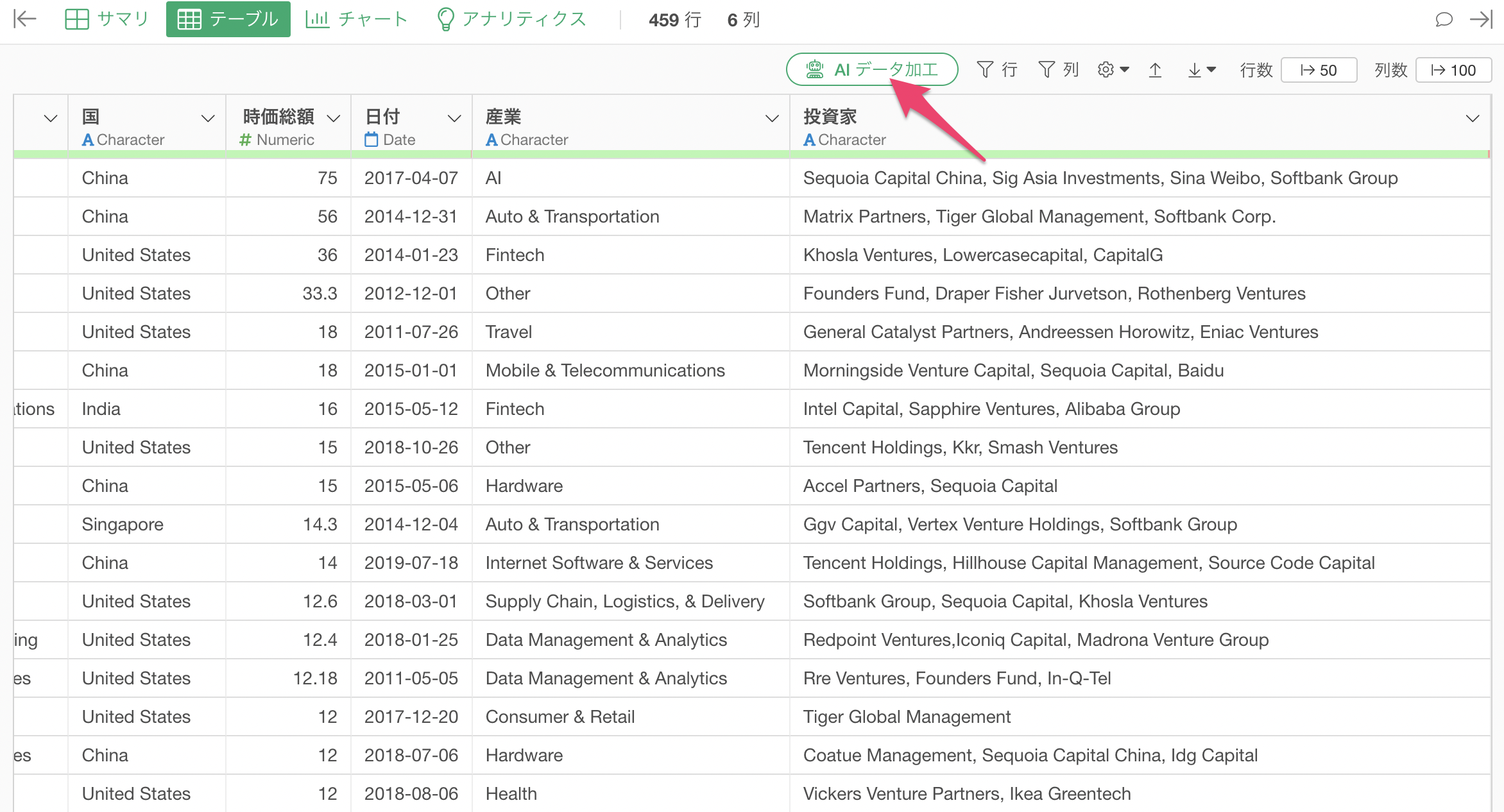Image resolution: width=1504 pixels, height=812 pixels.
Task: Select cell with value 33.3
Action: [x=288, y=293]
